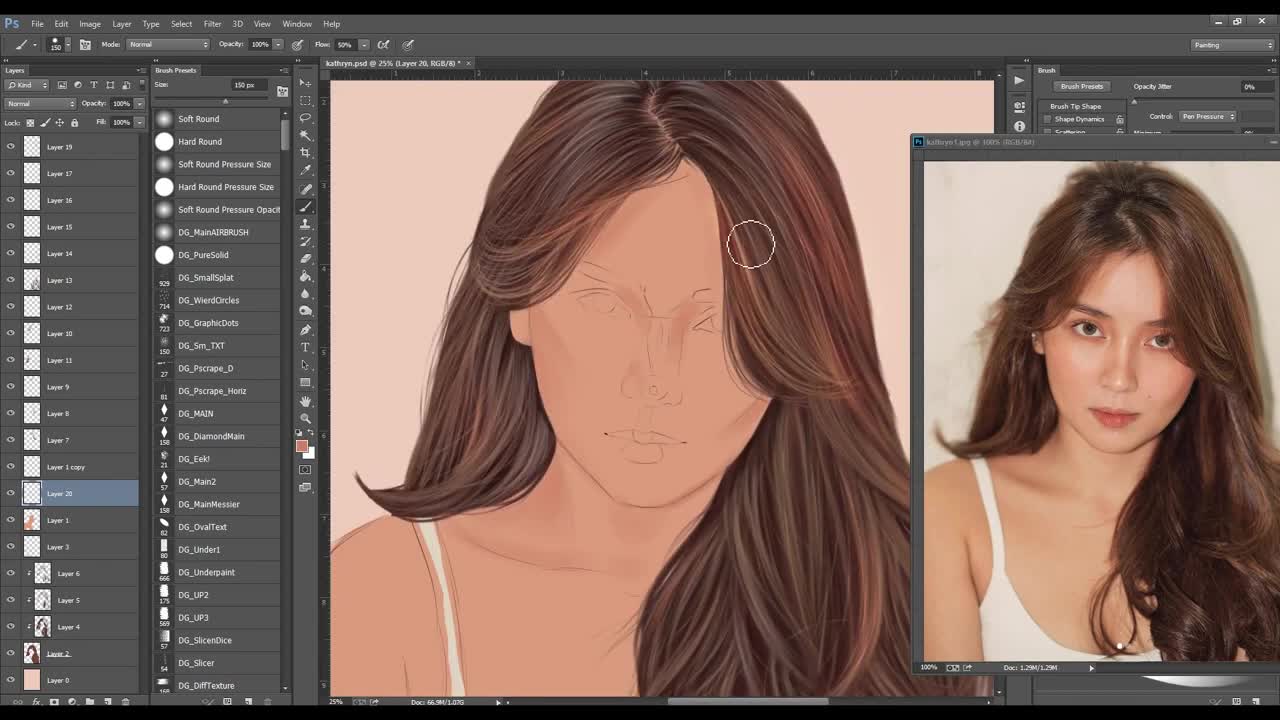Toggle visibility of Layer 16
The image size is (1280, 720).
[x=11, y=200]
